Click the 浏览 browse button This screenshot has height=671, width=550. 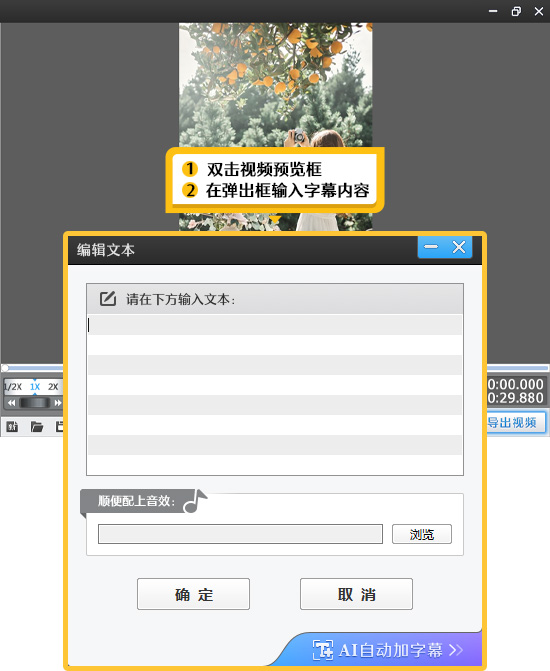422,534
